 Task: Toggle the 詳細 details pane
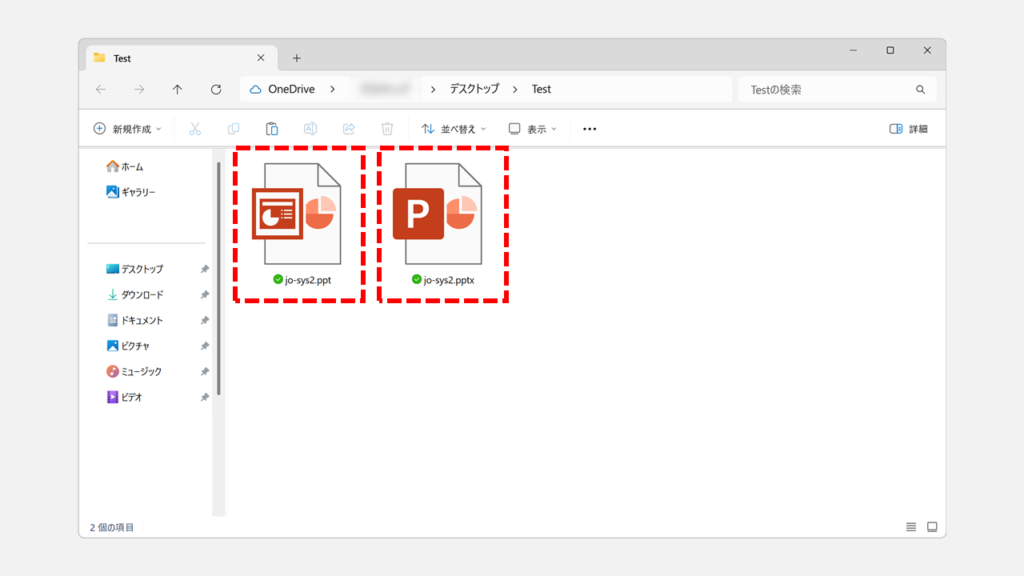click(908, 129)
